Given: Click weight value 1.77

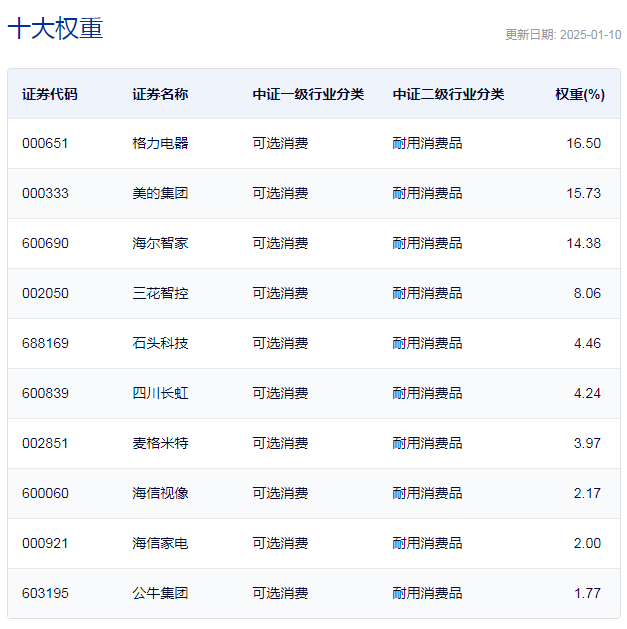Looking at the screenshot, I should (587, 593).
